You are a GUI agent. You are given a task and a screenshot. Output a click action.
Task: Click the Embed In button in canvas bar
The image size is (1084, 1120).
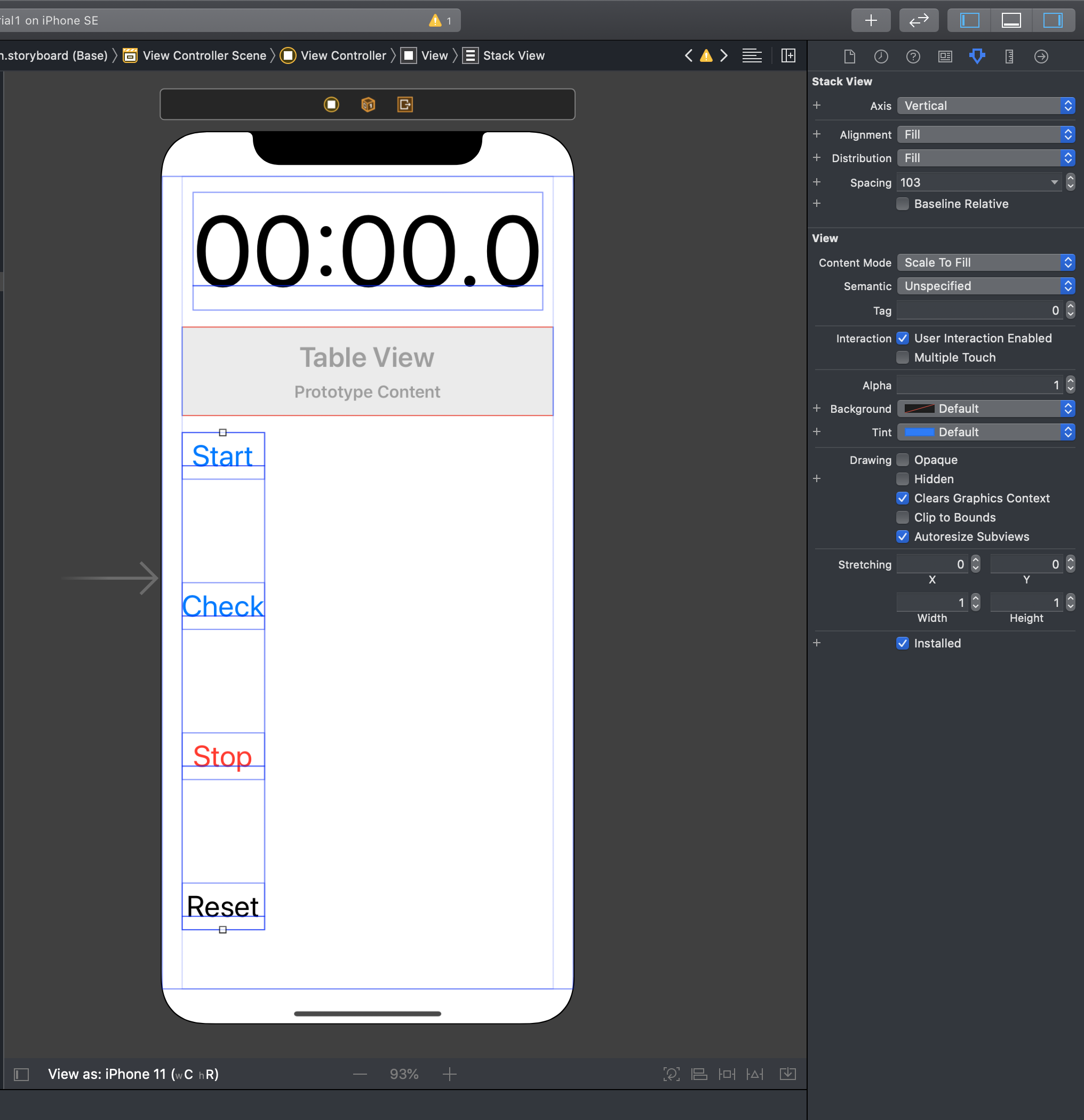[x=787, y=1074]
